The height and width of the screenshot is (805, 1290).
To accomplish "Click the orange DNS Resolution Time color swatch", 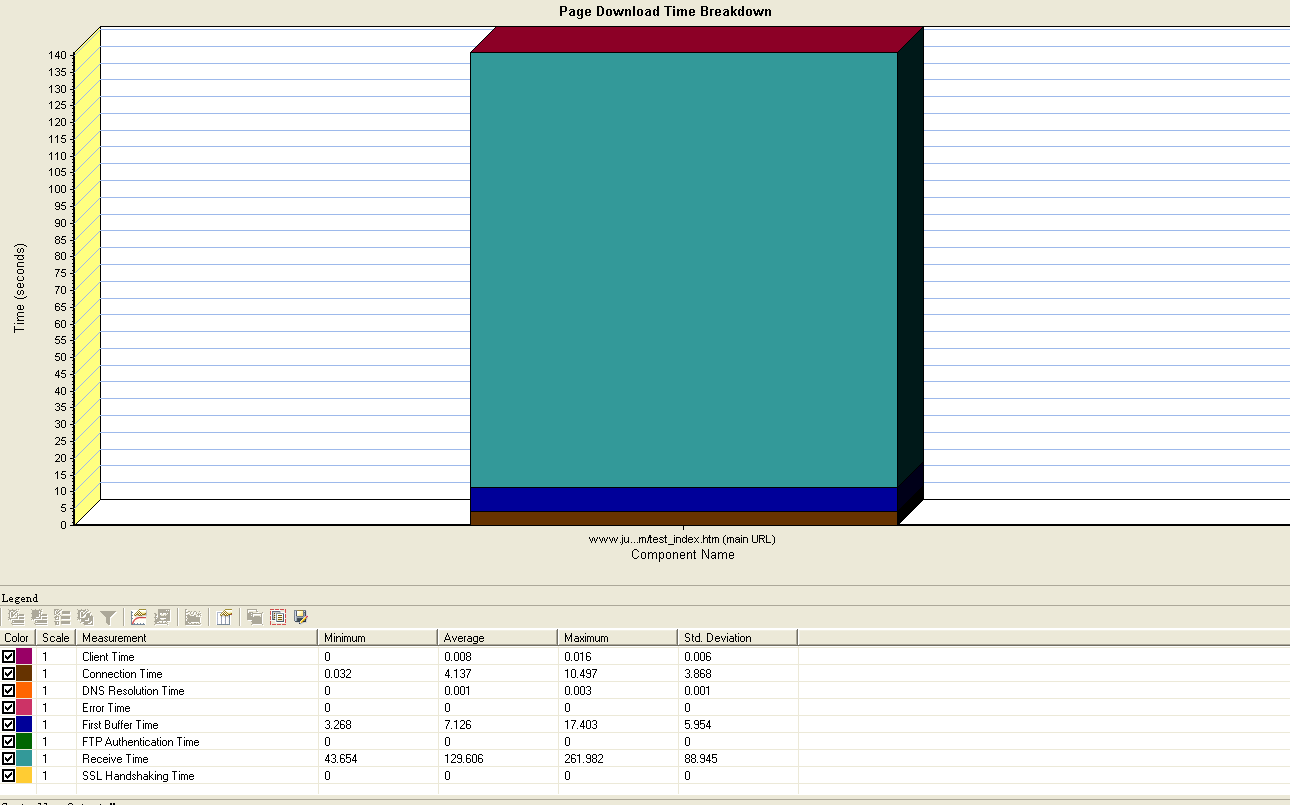I will 24,690.
